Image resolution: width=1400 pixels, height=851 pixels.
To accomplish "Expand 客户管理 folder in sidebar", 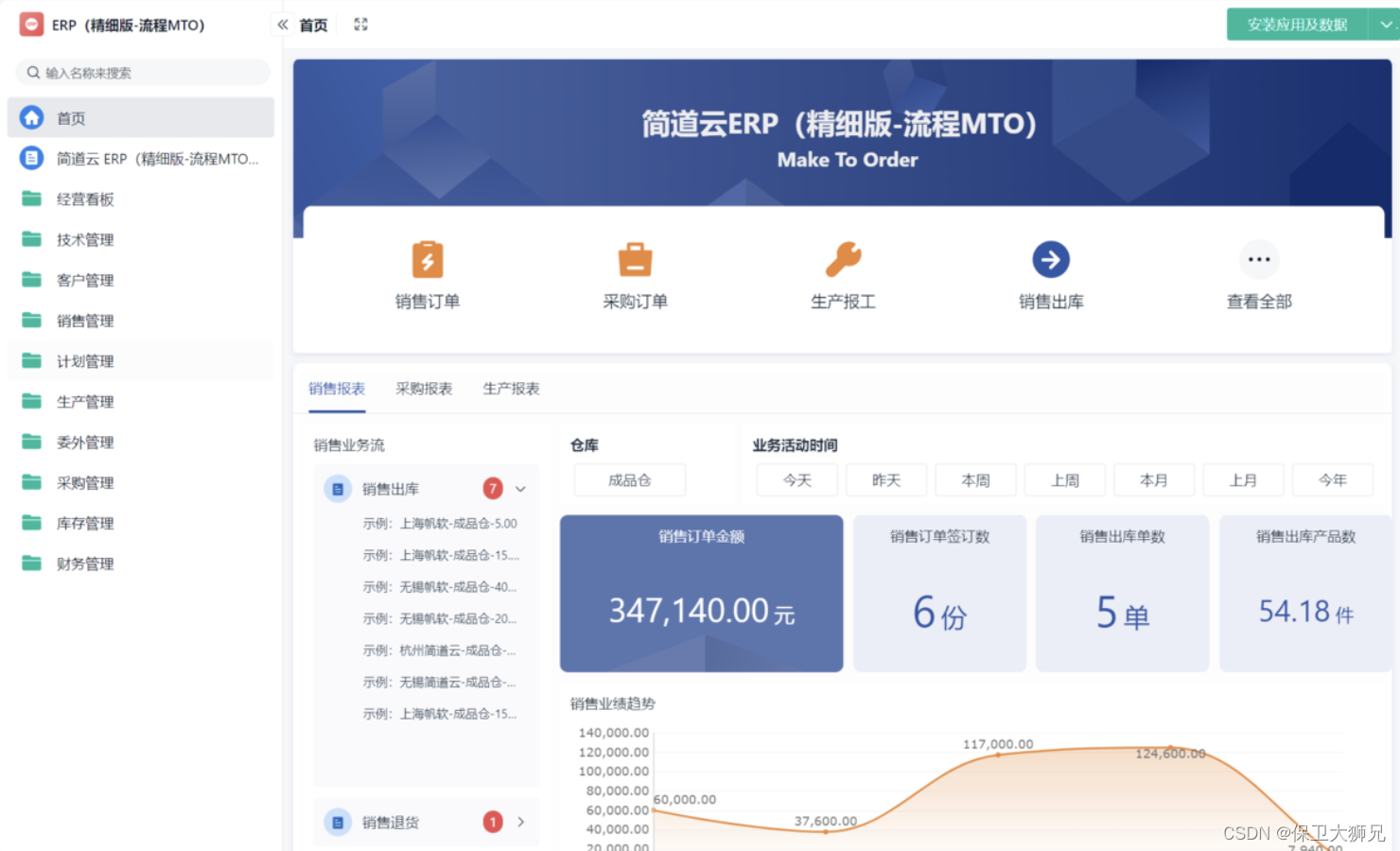I will (141, 280).
